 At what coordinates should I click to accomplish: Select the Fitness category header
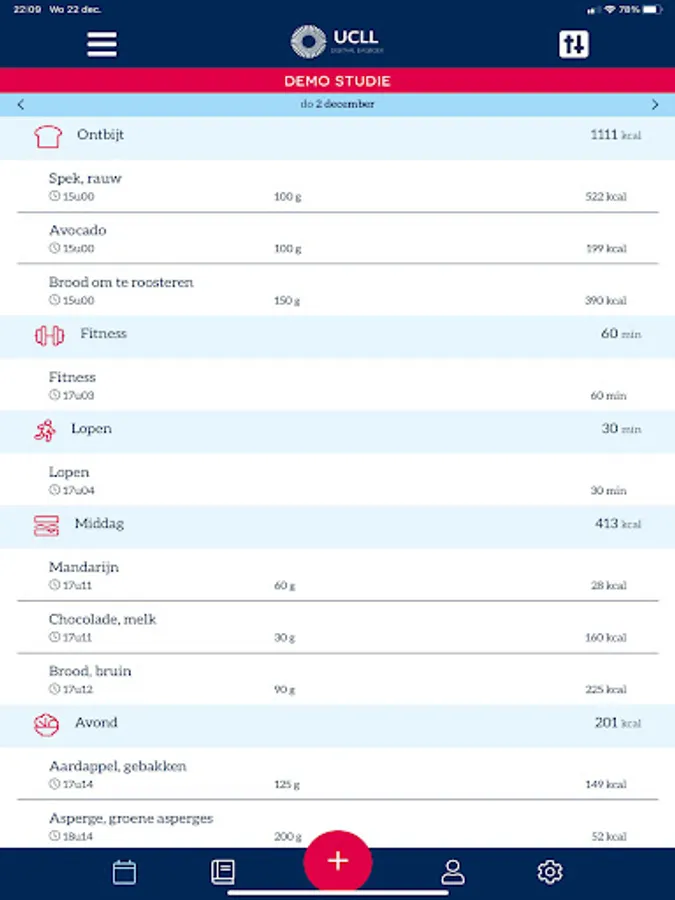(337, 334)
